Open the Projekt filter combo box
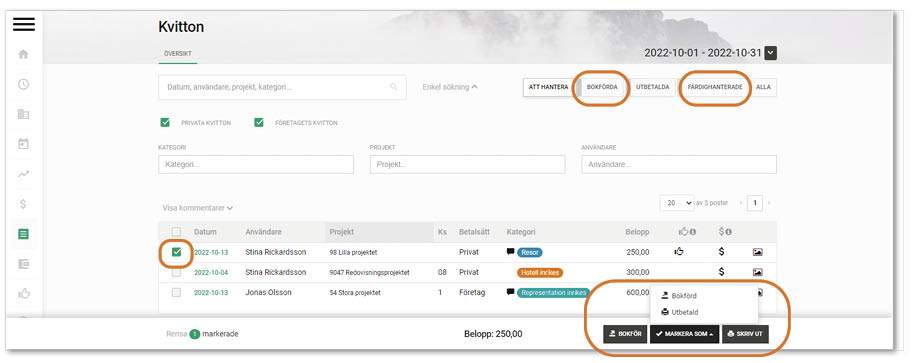Image resolution: width=912 pixels, height=363 pixels. click(468, 165)
